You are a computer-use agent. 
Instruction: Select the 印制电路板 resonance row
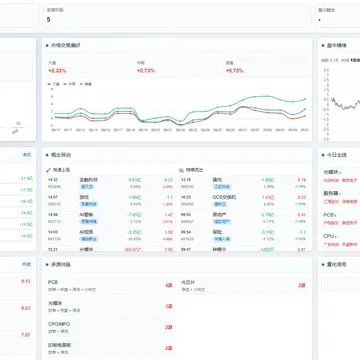click(110, 348)
